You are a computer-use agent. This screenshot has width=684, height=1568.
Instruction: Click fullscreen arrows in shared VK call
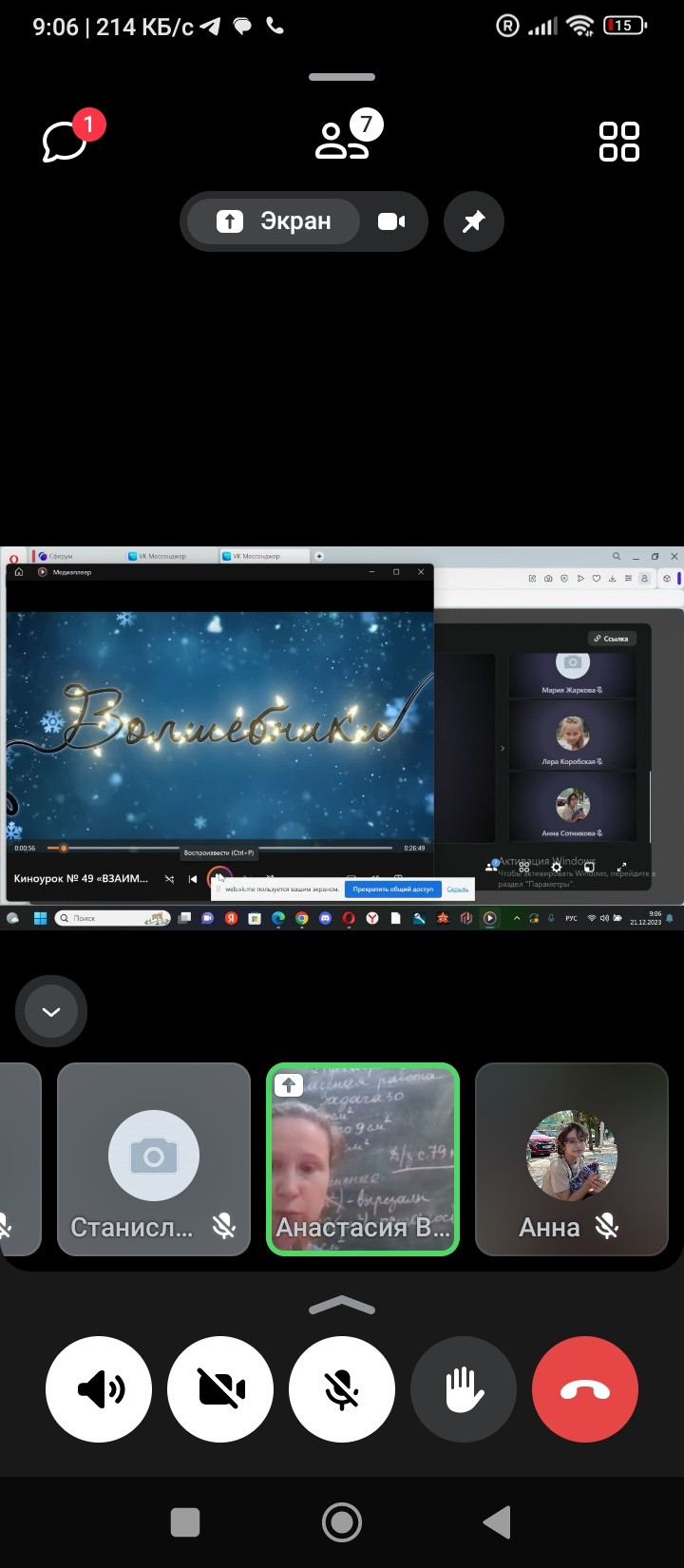click(x=622, y=867)
